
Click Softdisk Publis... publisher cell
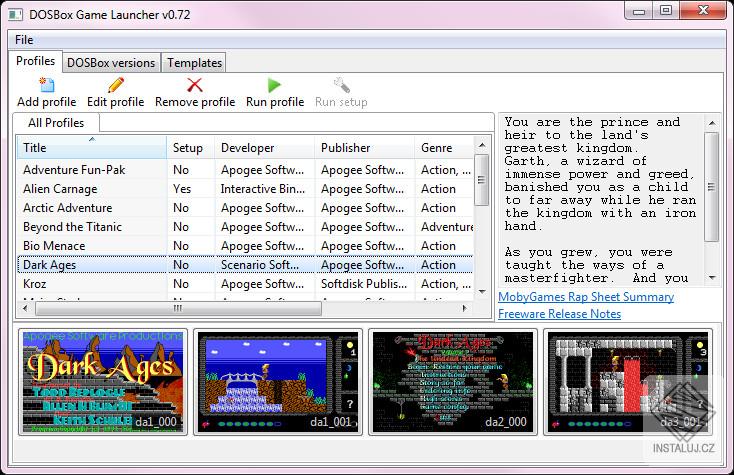click(x=364, y=284)
